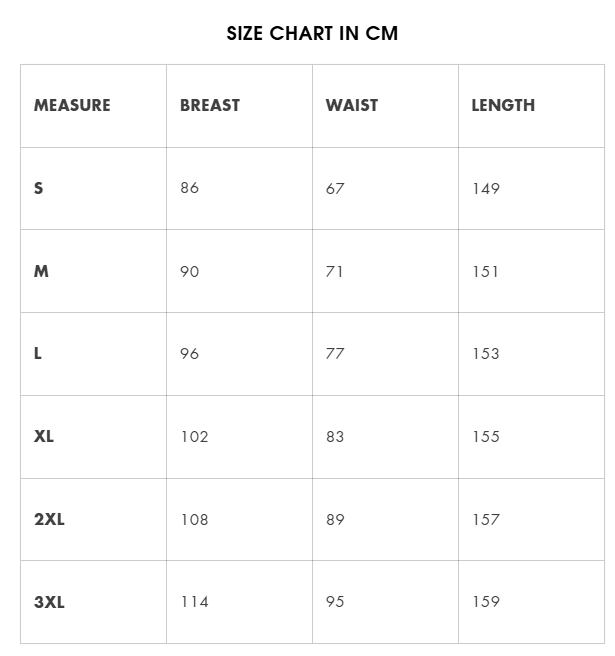Select the LENGTH column header

point(503,105)
